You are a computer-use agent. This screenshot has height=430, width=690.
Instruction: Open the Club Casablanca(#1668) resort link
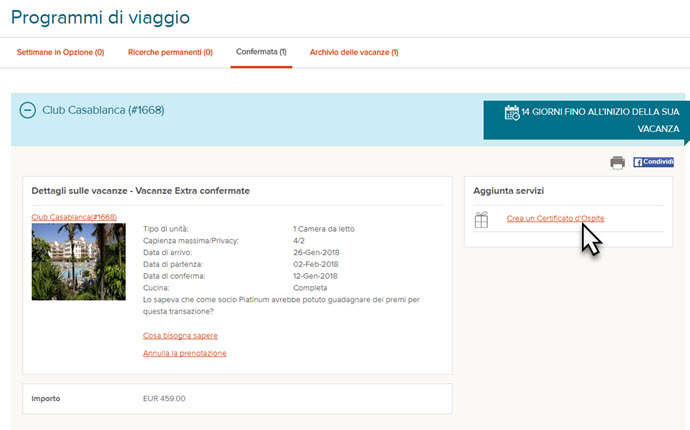tap(74, 217)
